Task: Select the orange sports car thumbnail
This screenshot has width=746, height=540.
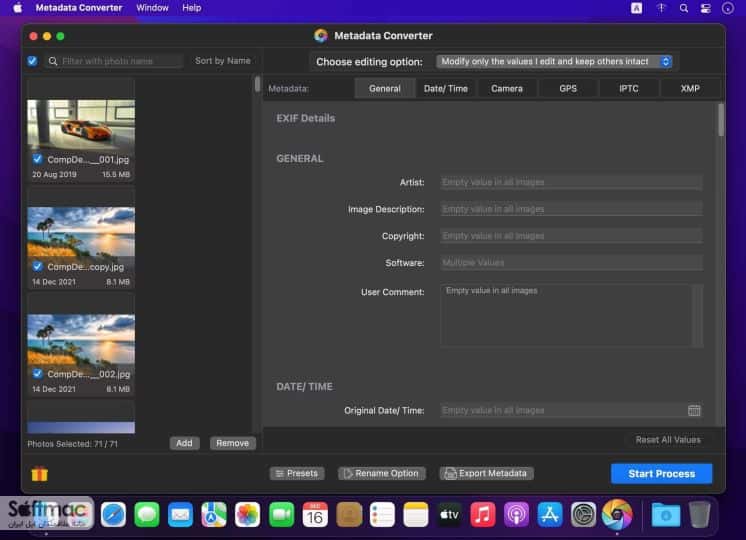Action: pyautogui.click(x=81, y=124)
